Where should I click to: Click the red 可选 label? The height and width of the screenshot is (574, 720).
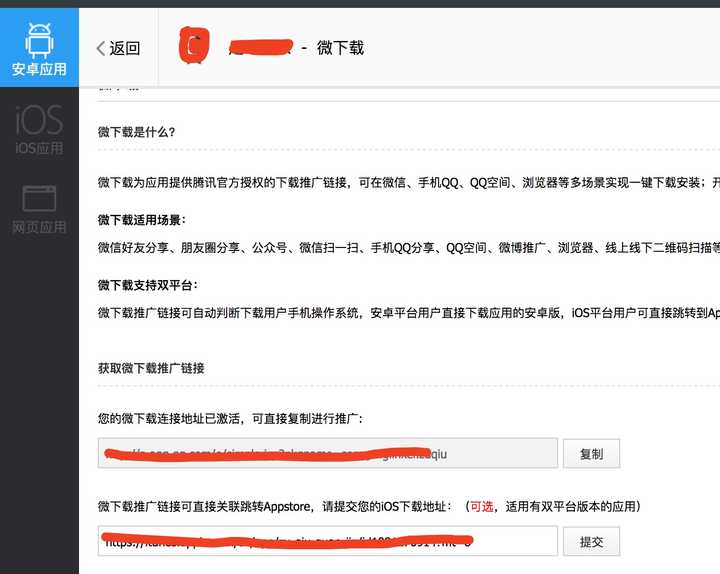coord(482,506)
